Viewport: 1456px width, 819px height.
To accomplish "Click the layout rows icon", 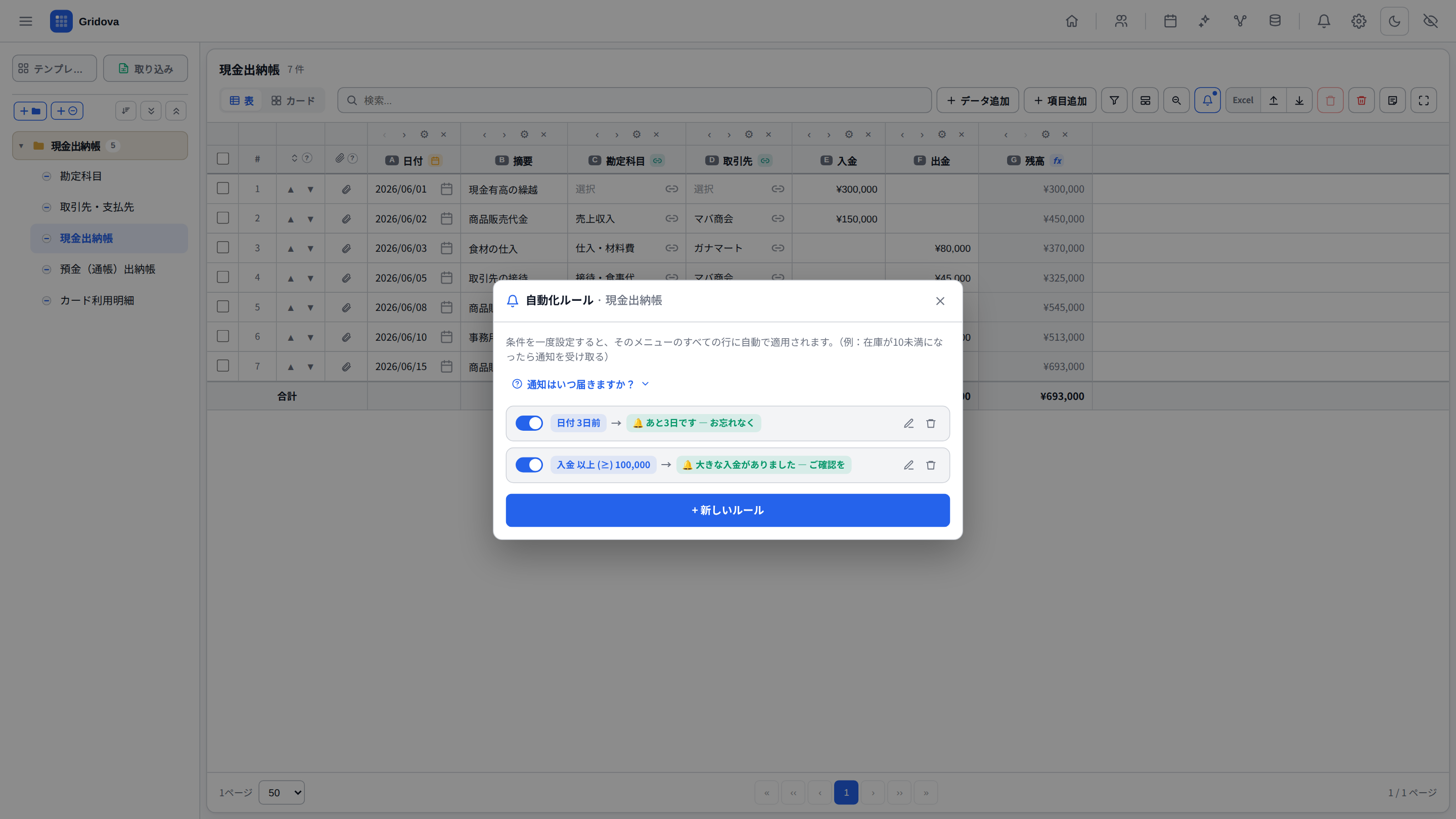I will point(1145,100).
